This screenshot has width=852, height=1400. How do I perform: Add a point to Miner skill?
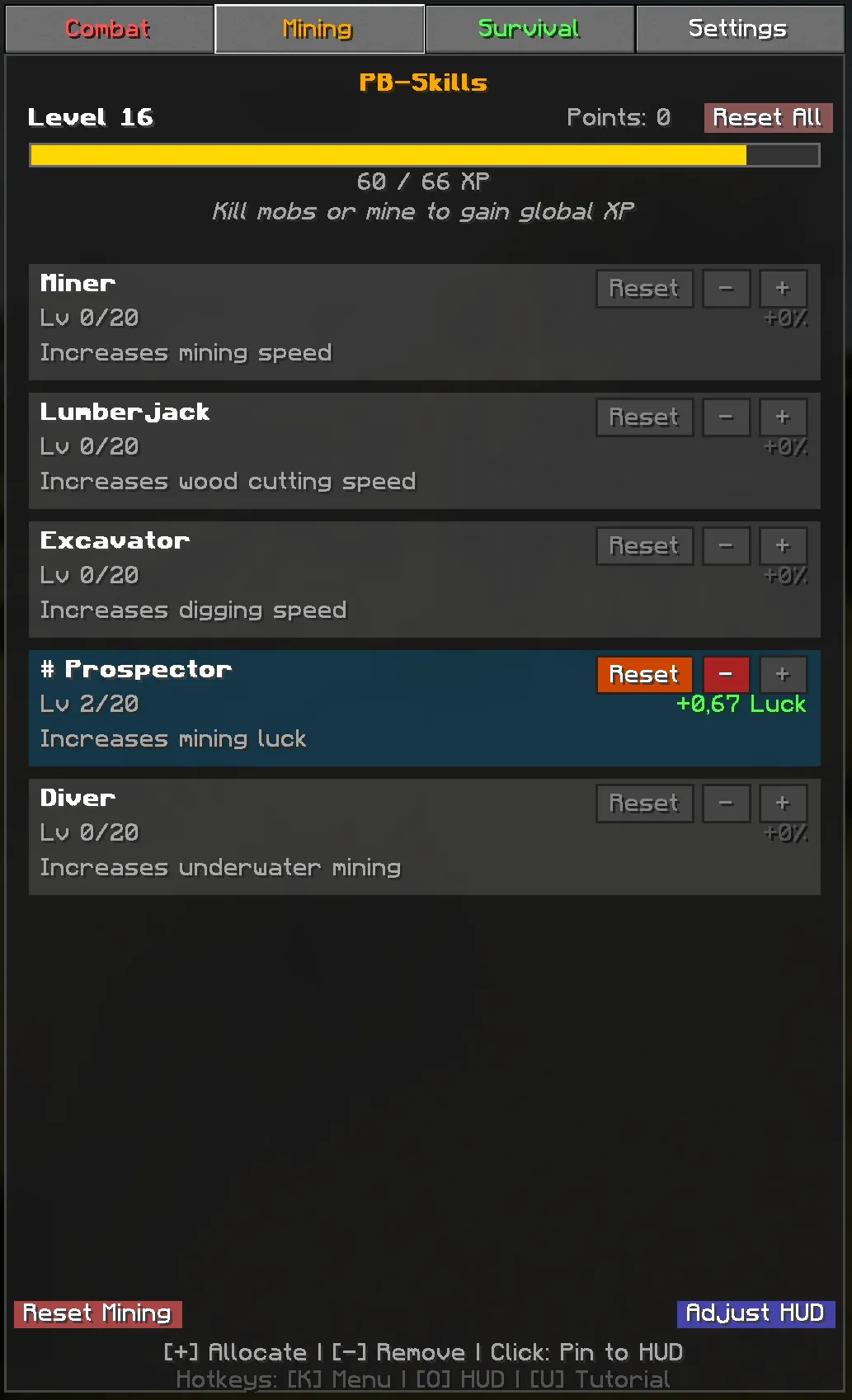[783, 289]
